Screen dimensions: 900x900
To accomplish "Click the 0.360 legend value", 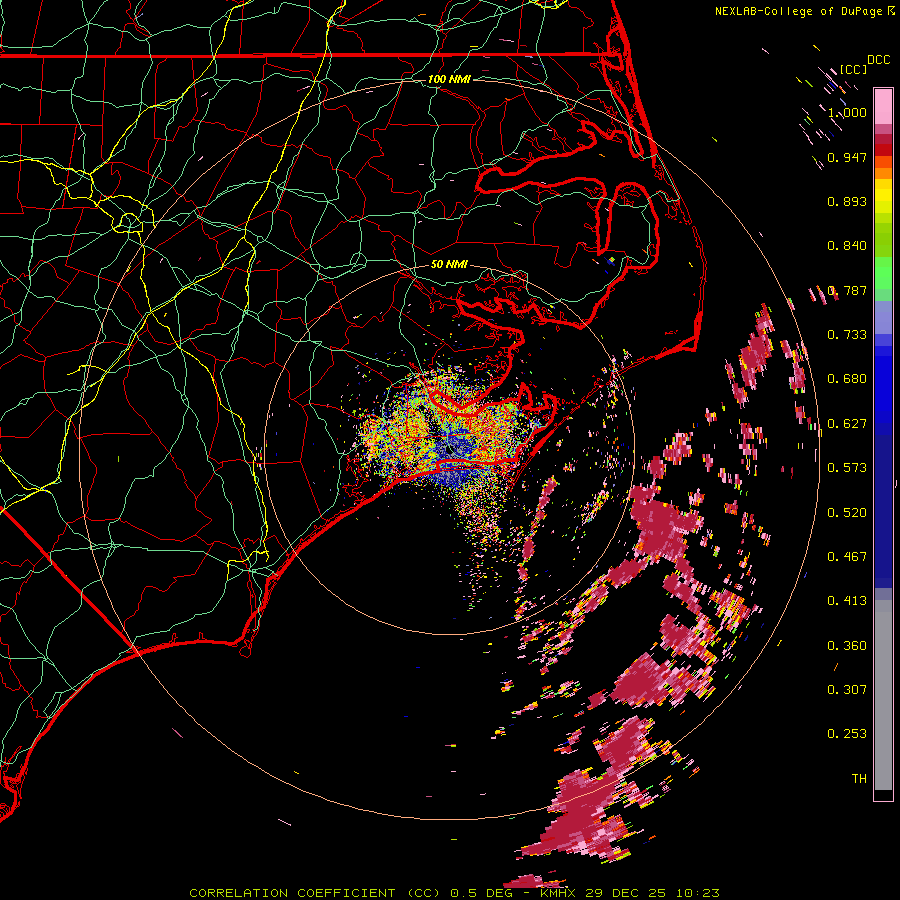I will pos(847,646).
